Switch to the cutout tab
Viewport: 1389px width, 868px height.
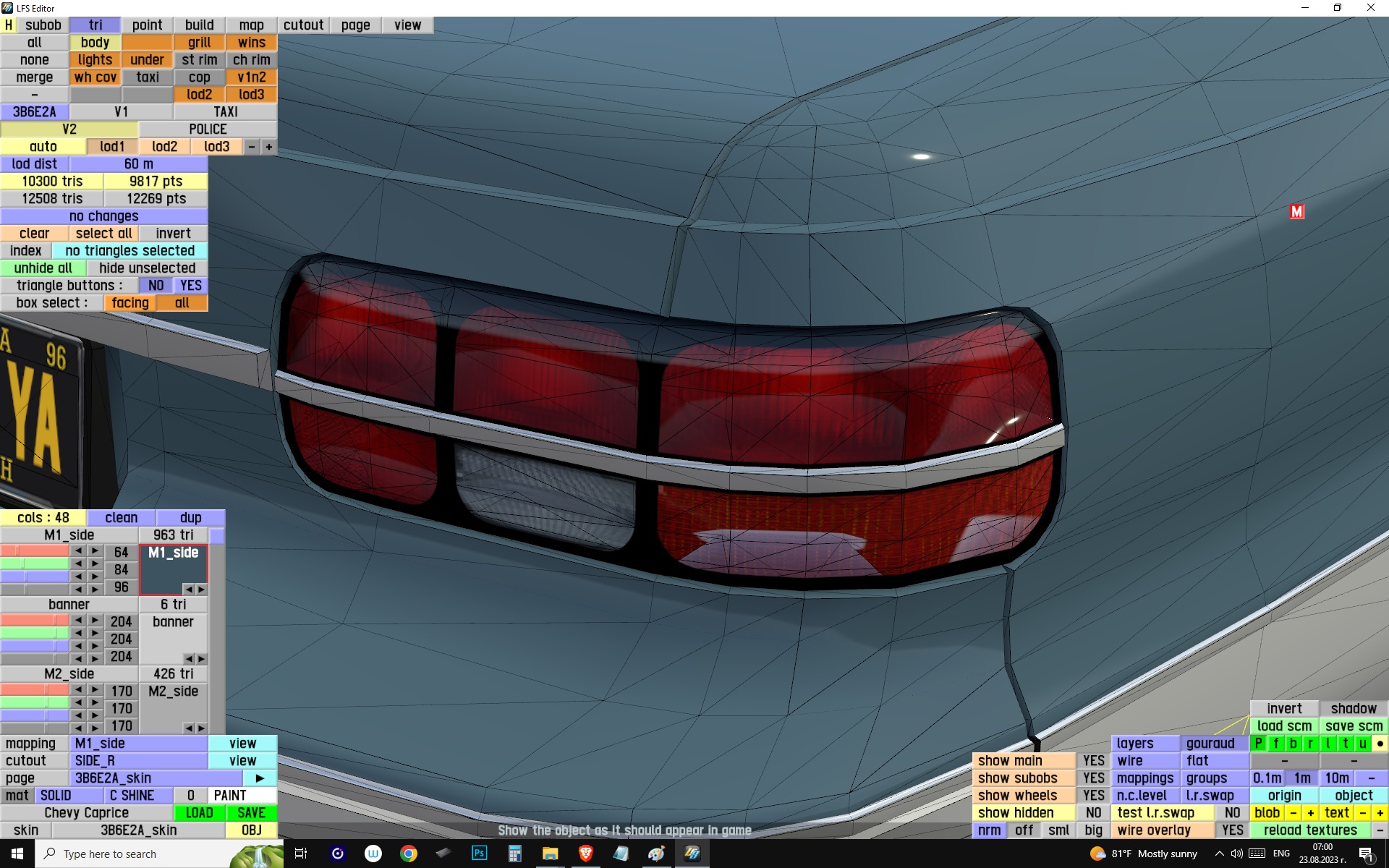(303, 25)
